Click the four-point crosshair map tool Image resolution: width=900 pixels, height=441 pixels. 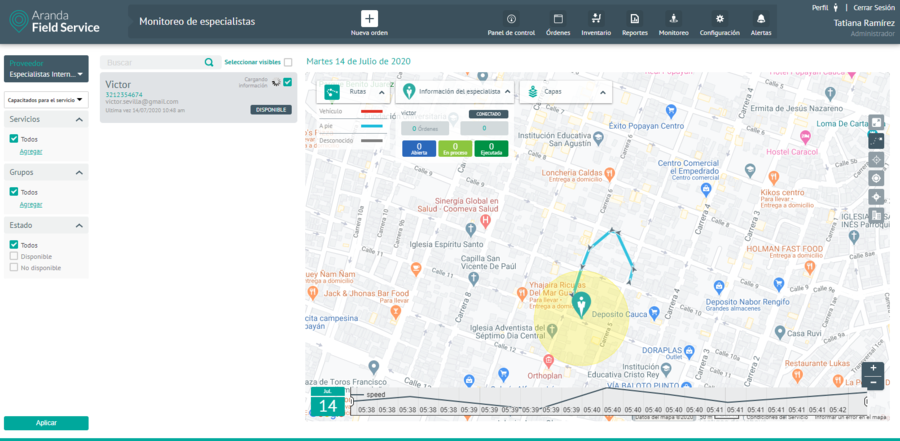[x=876, y=197]
